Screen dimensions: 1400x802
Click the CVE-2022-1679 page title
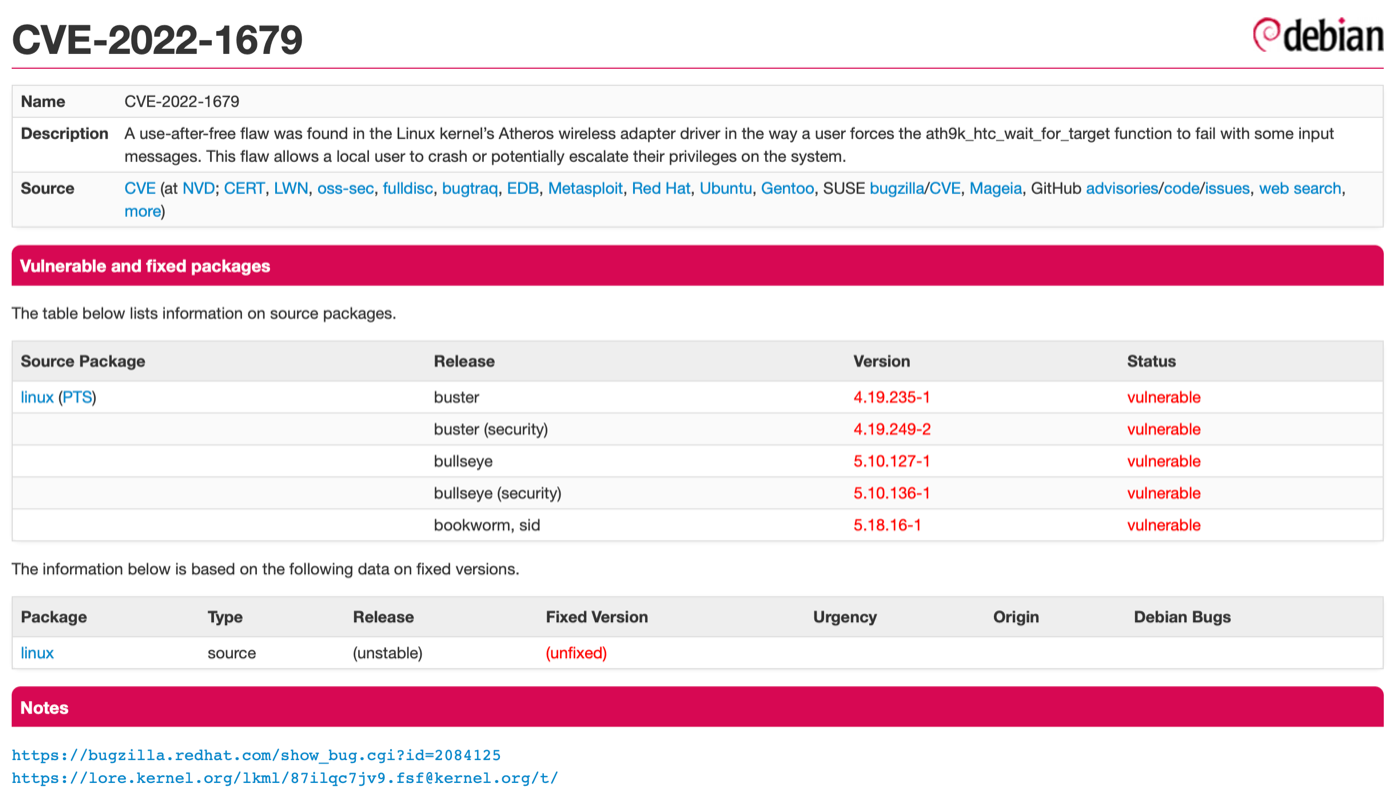pos(157,39)
